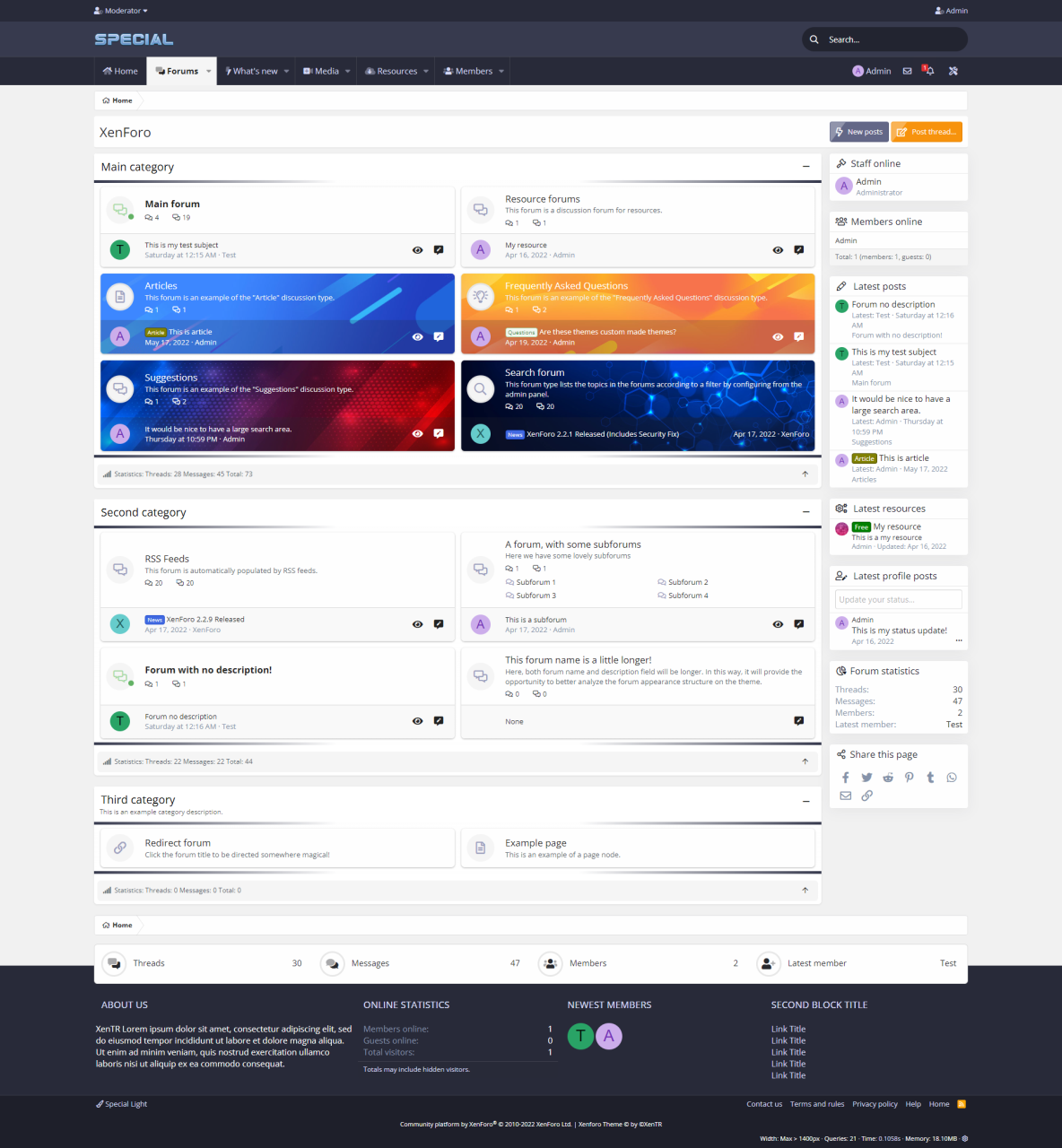Go to the Home nav tab
Screen dimensions: 1062x1148
tap(120, 71)
